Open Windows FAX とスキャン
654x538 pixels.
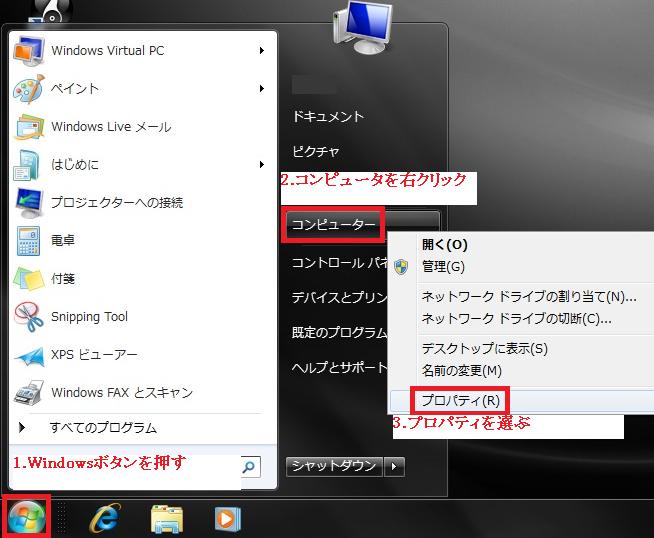(121, 393)
